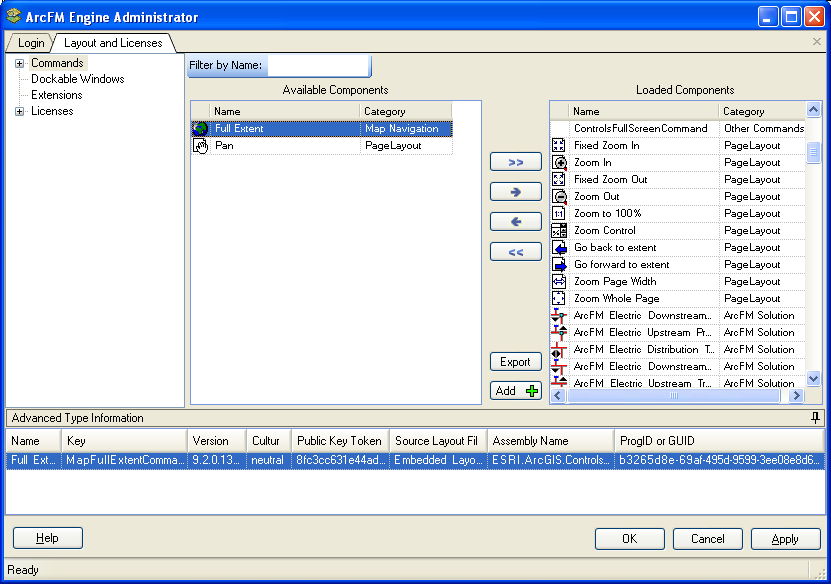Select the Zoom Whole Page row text
The width and height of the screenshot is (831, 584).
(616, 298)
